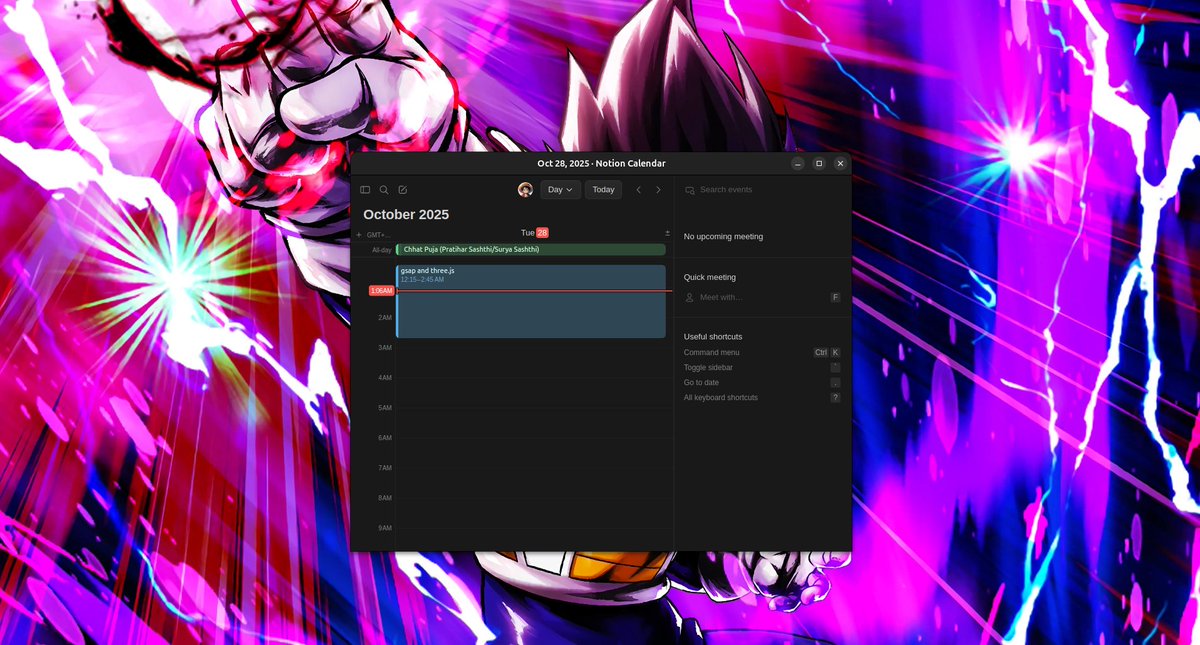The image size is (1200, 645).
Task: Click the F shortcut key badge
Action: tap(835, 297)
